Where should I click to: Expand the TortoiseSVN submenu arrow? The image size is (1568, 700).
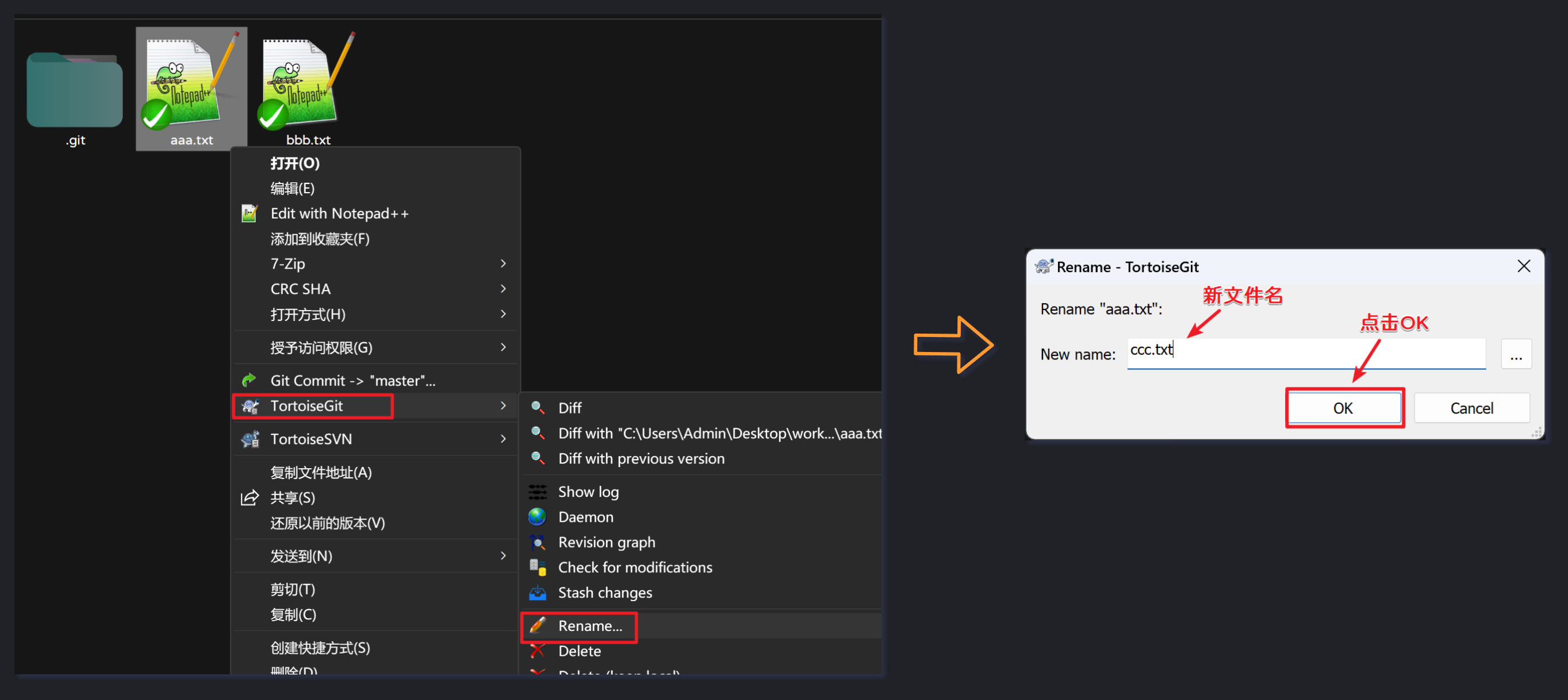[x=503, y=439]
